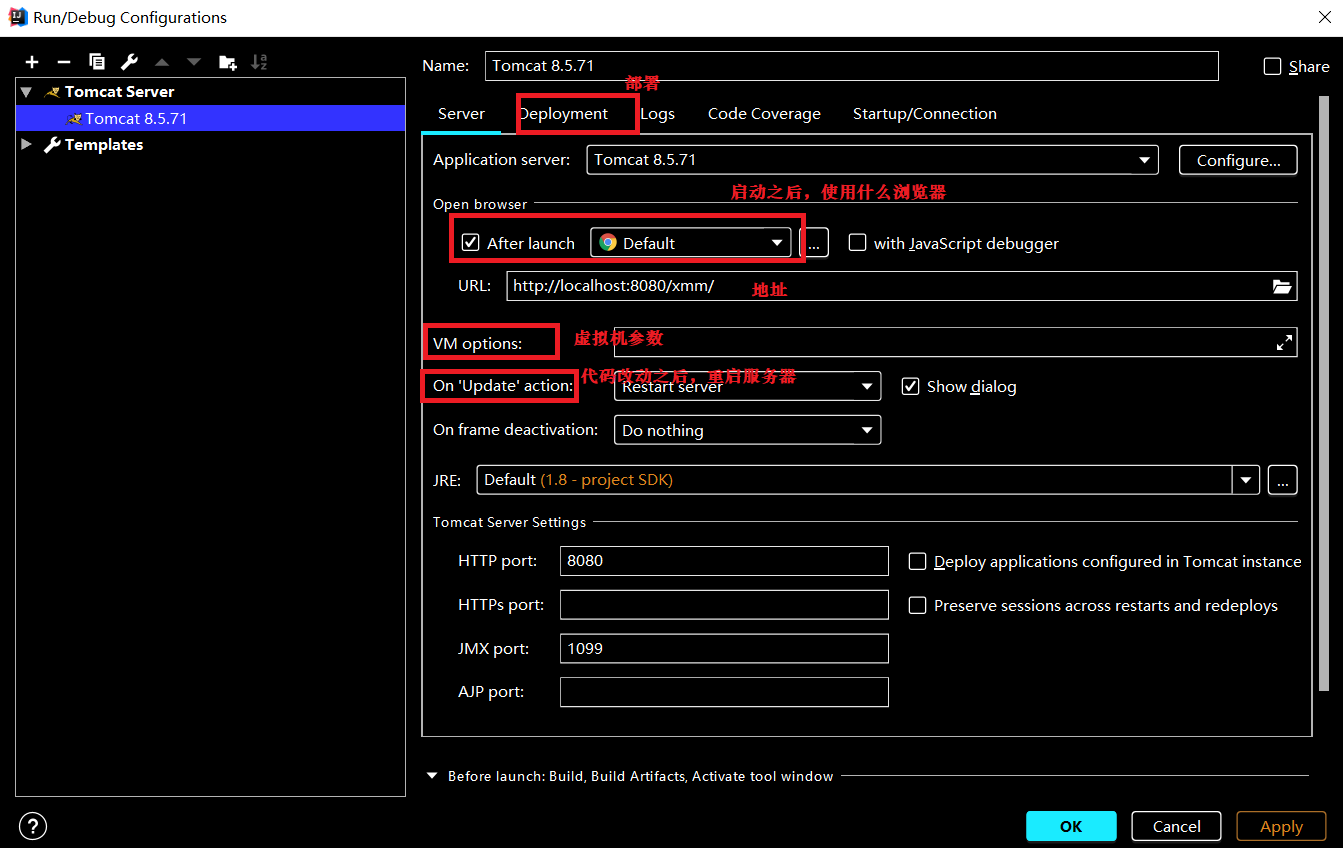Image resolution: width=1343 pixels, height=848 pixels.
Task: Enable with JavaScript debugger option
Action: (857, 243)
